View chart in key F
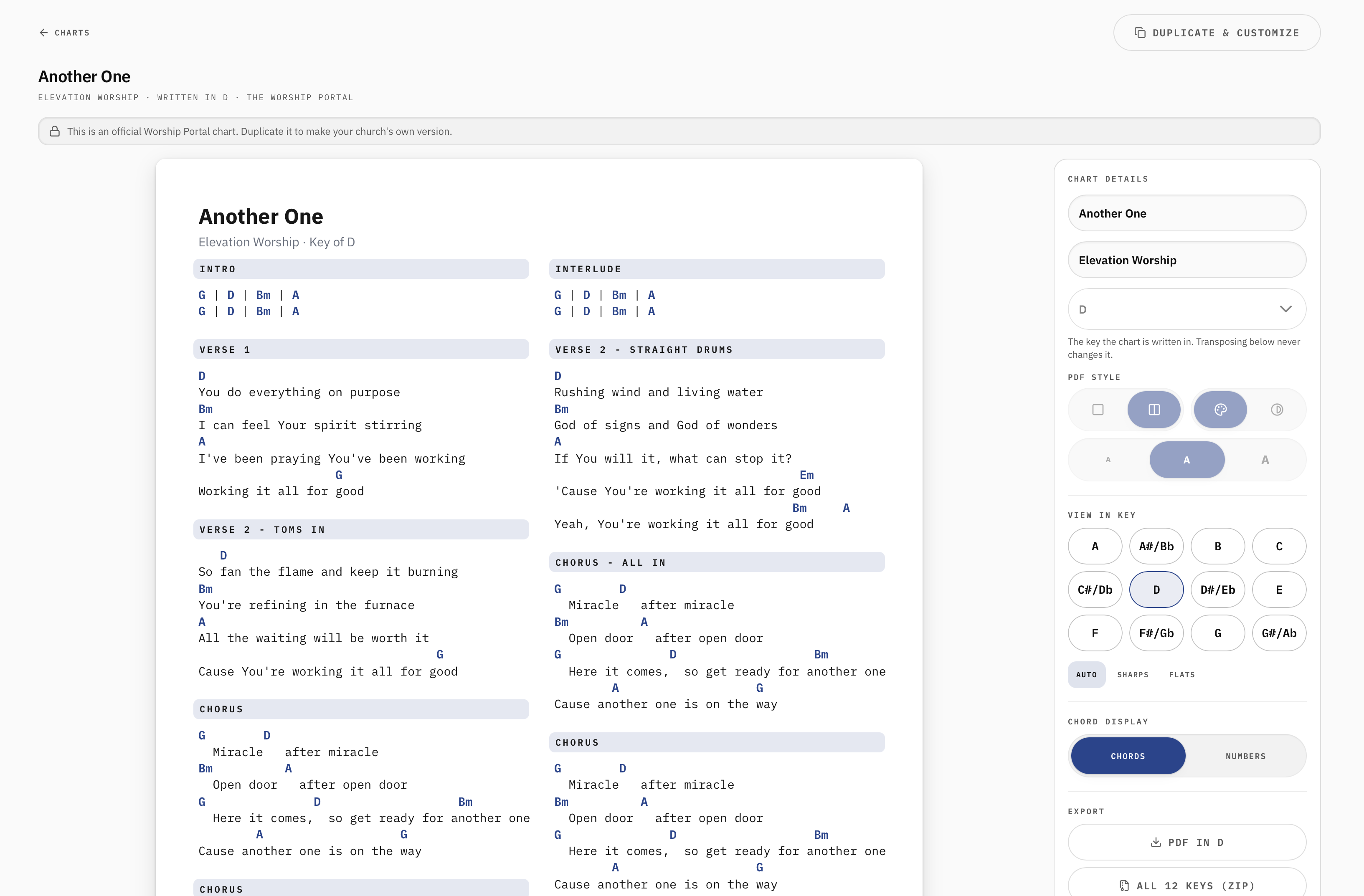This screenshot has width=1364, height=896. pyautogui.click(x=1095, y=633)
